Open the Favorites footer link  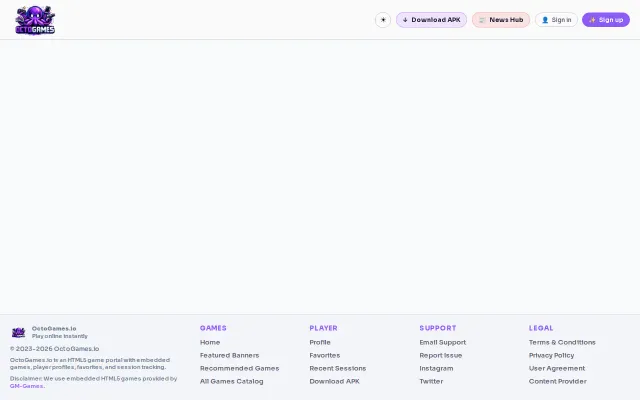[x=324, y=356]
